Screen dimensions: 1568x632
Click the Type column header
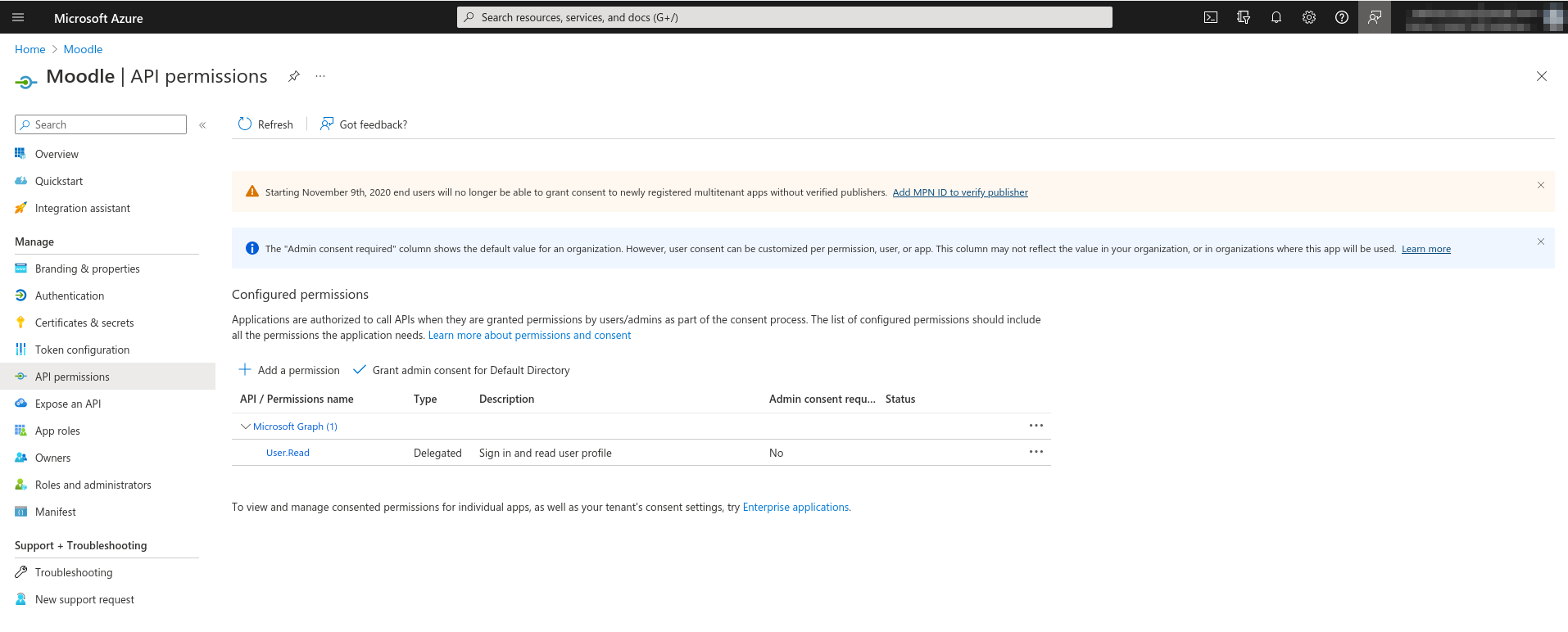pyautogui.click(x=425, y=399)
